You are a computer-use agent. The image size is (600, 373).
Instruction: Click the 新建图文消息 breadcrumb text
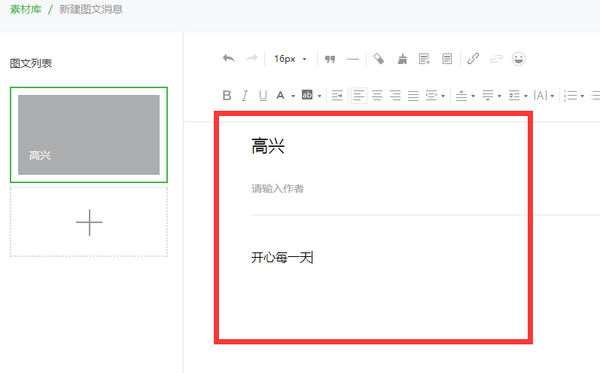click(91, 9)
